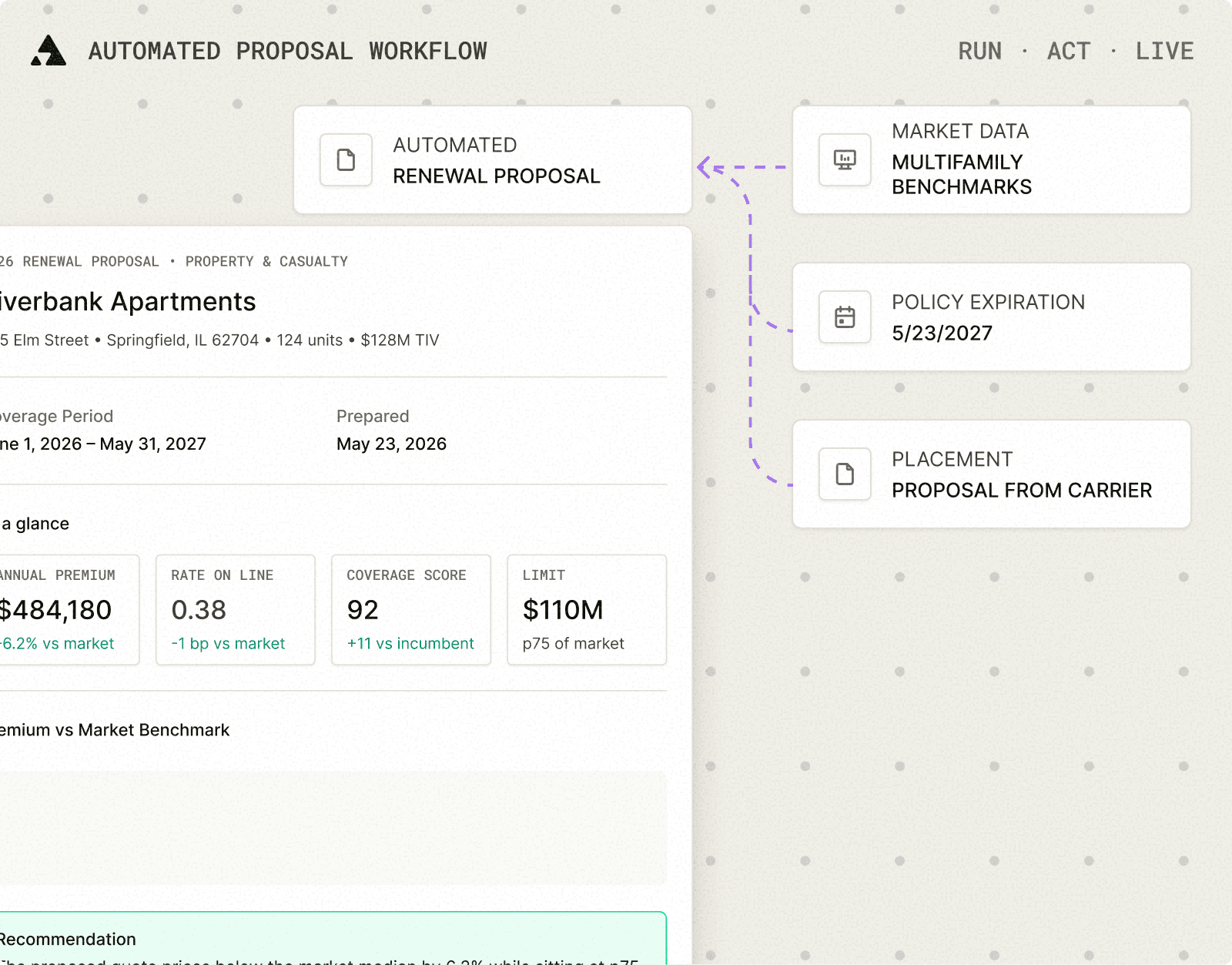Image resolution: width=1232 pixels, height=965 pixels.
Task: Open the Multifamily Benchmarks market data card
Action: (x=992, y=160)
